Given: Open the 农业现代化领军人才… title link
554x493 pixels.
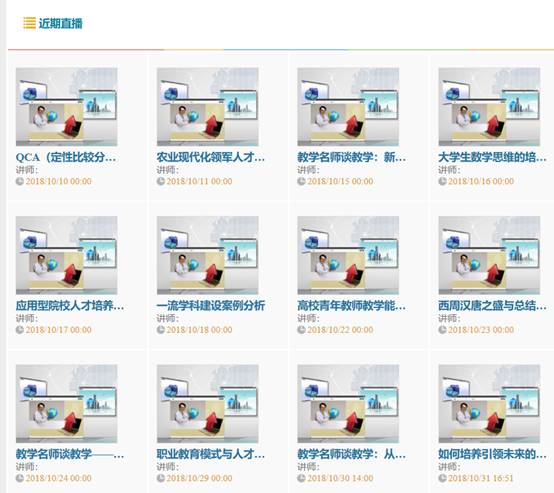Looking at the screenshot, I should click(211, 157).
